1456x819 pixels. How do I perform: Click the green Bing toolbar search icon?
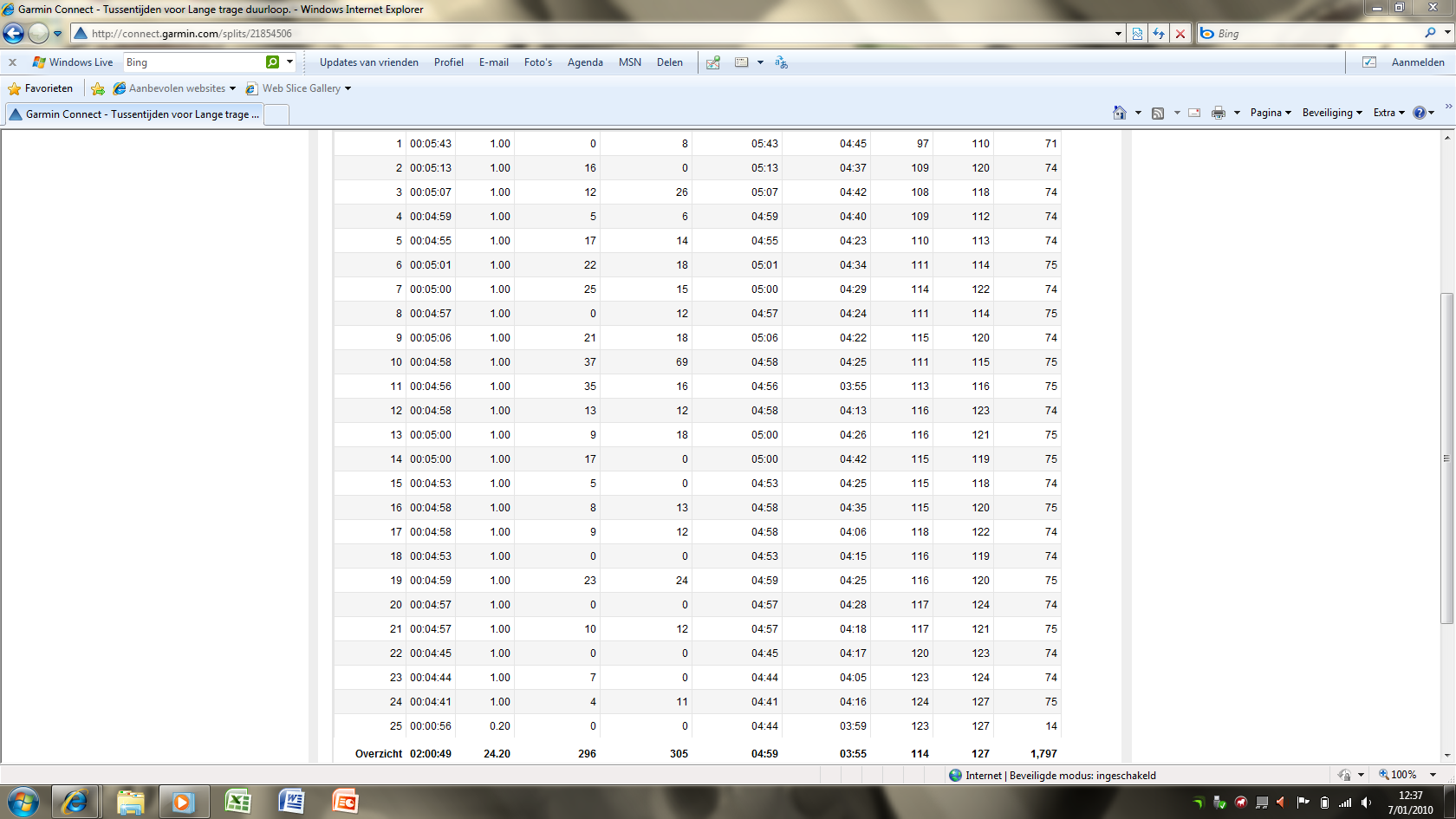pyautogui.click(x=273, y=62)
